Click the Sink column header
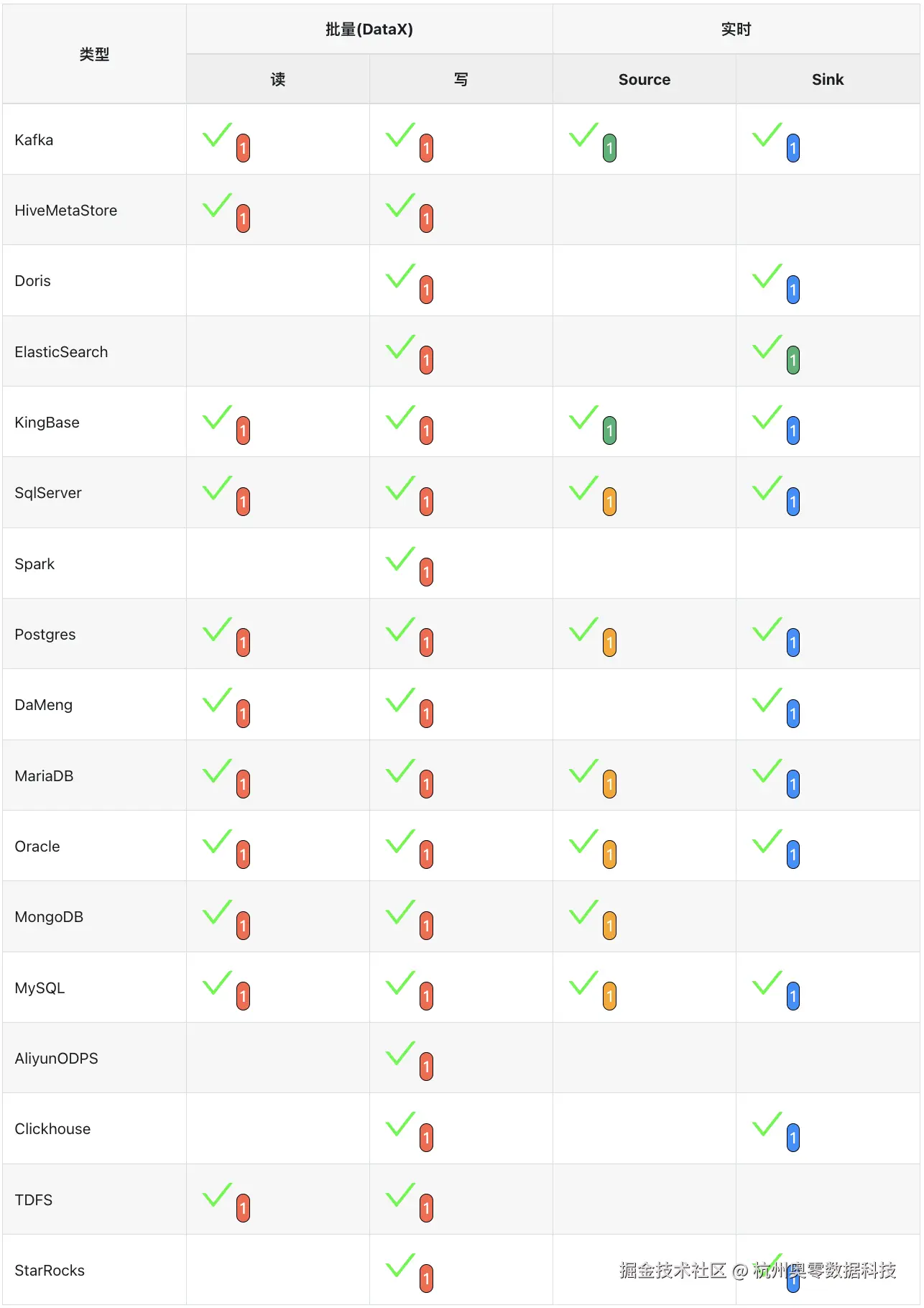Viewport: 924px width, 1308px height. click(827, 80)
